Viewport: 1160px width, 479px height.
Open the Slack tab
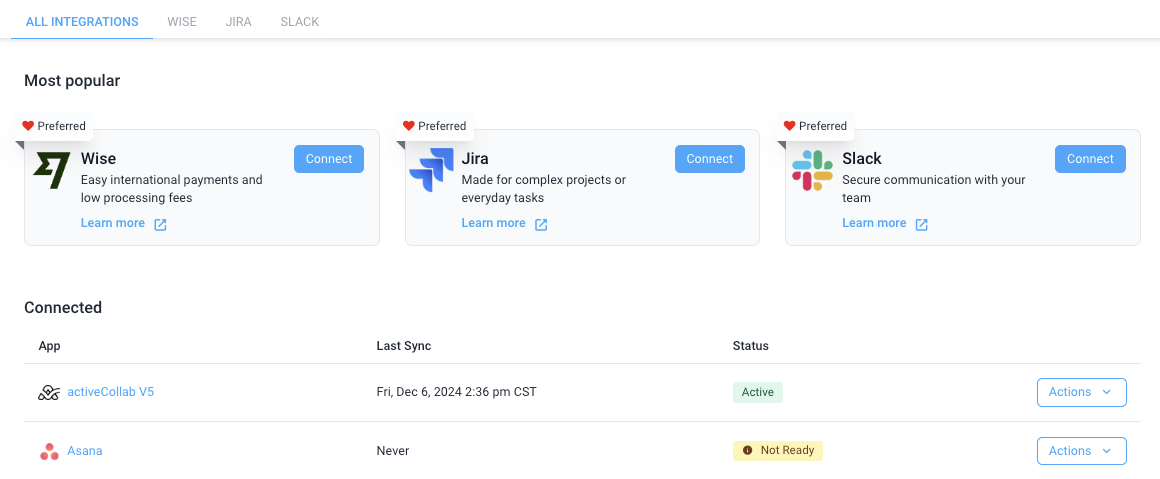(x=300, y=21)
